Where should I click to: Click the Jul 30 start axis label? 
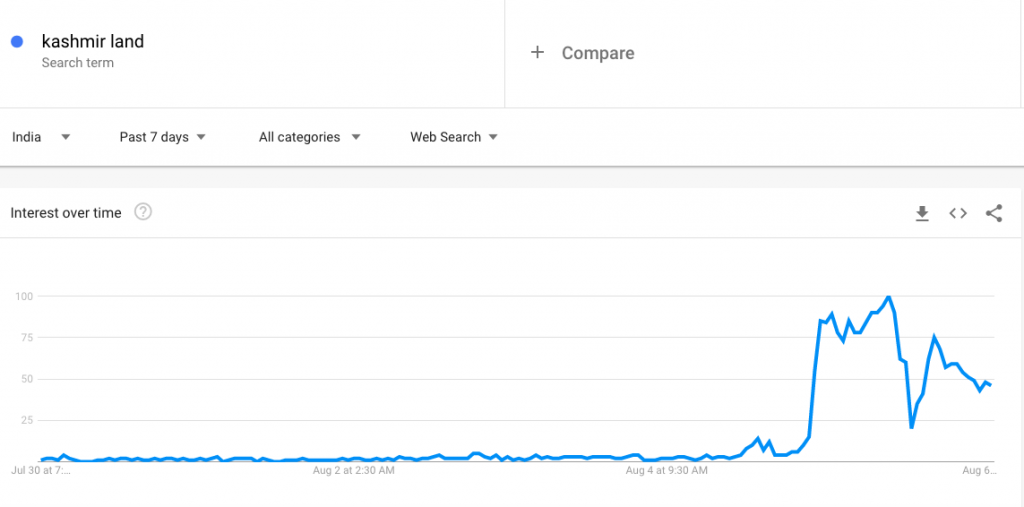[40, 470]
